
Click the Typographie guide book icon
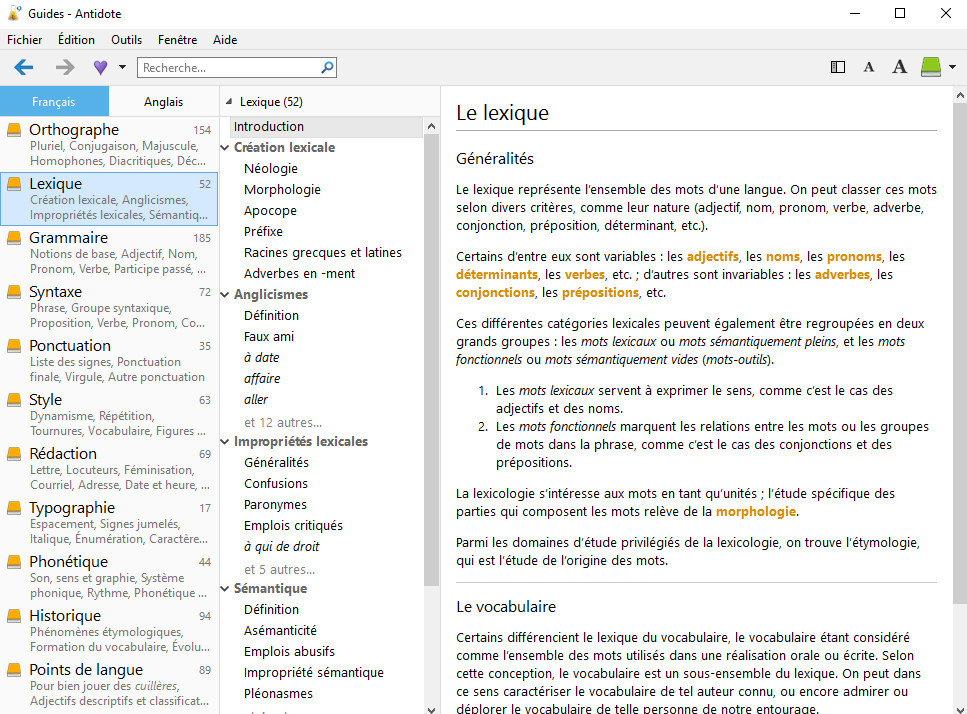[x=14, y=507]
